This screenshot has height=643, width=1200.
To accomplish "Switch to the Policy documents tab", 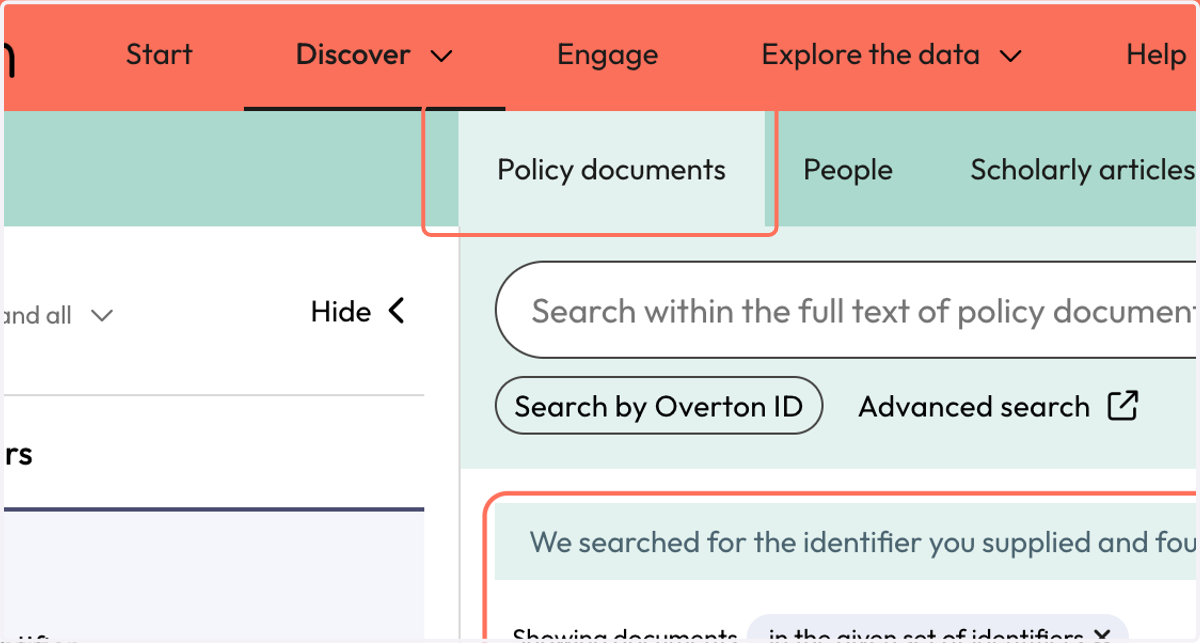I will pyautogui.click(x=611, y=170).
